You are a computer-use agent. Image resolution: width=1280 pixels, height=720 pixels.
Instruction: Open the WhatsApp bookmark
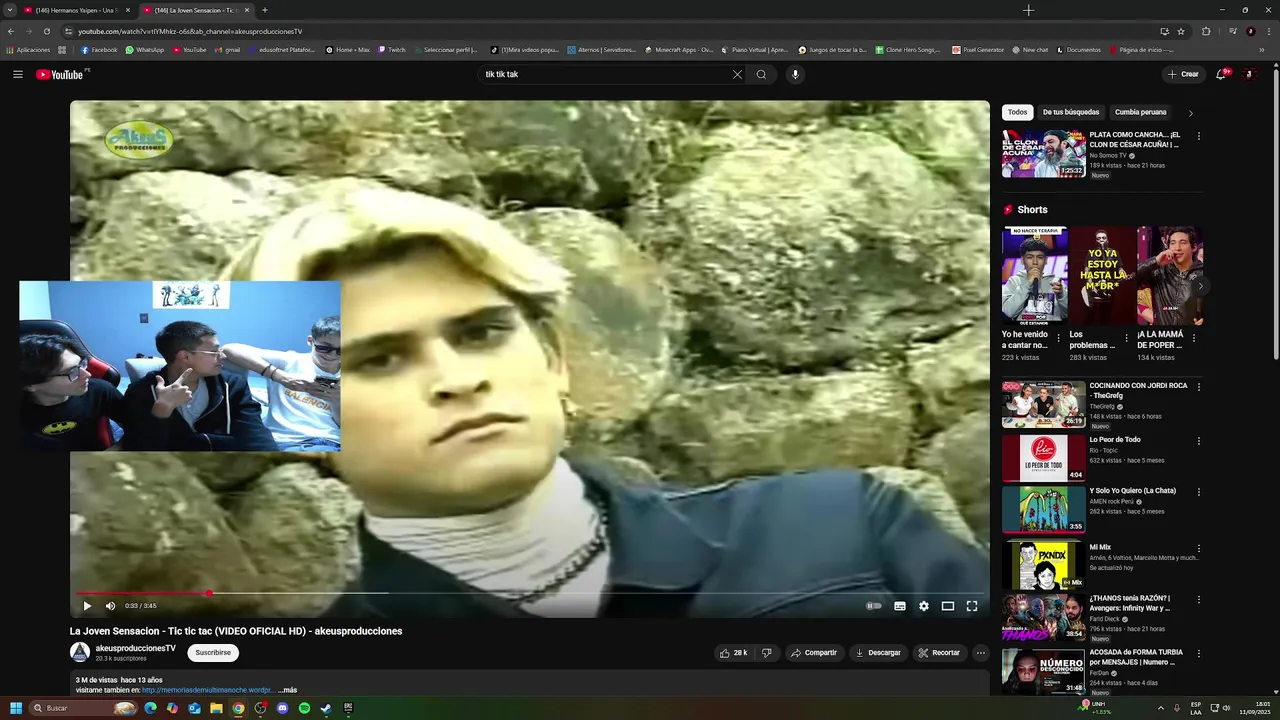click(145, 50)
